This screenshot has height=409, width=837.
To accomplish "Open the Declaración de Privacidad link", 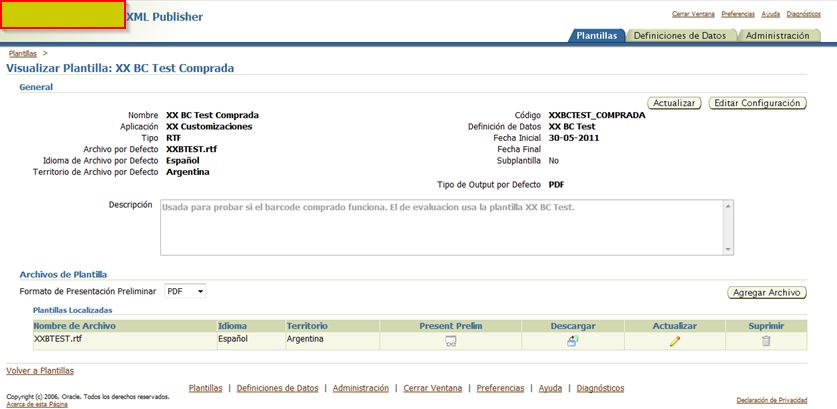I will 772,400.
